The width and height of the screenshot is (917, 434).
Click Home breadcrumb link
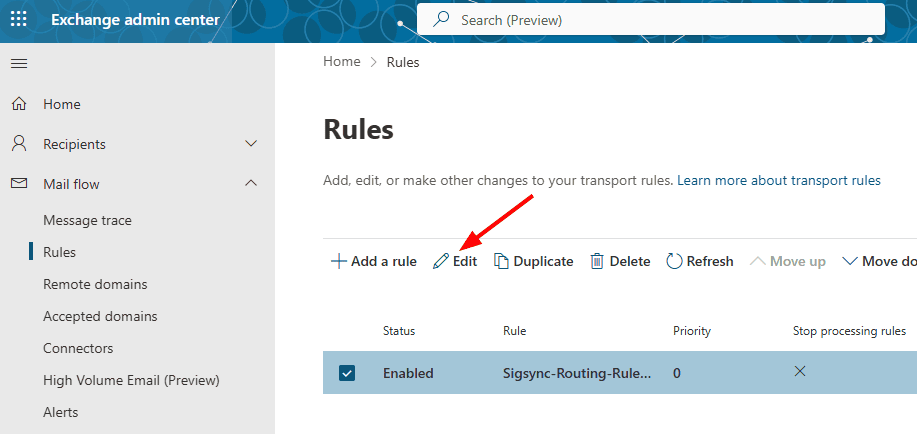[x=341, y=62]
